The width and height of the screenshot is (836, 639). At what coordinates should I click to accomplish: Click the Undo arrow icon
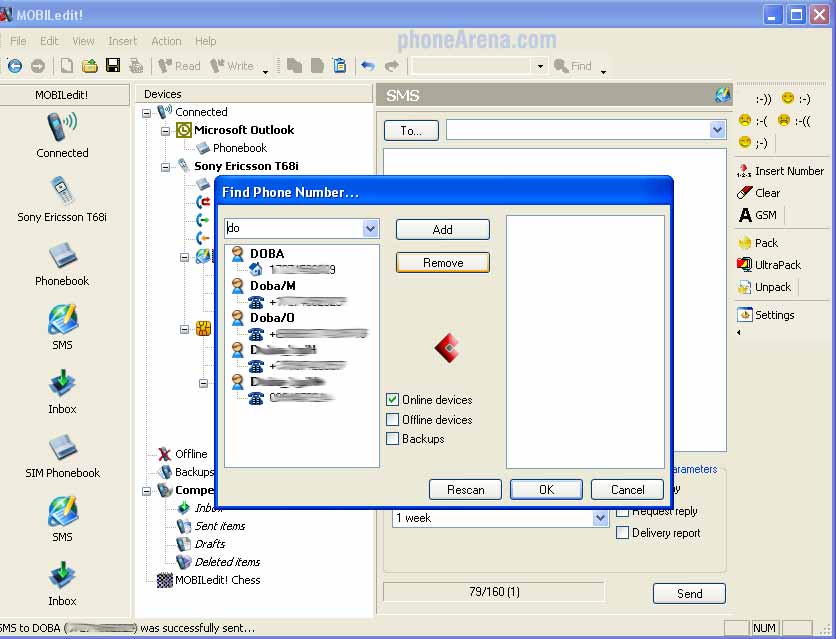pos(368,66)
